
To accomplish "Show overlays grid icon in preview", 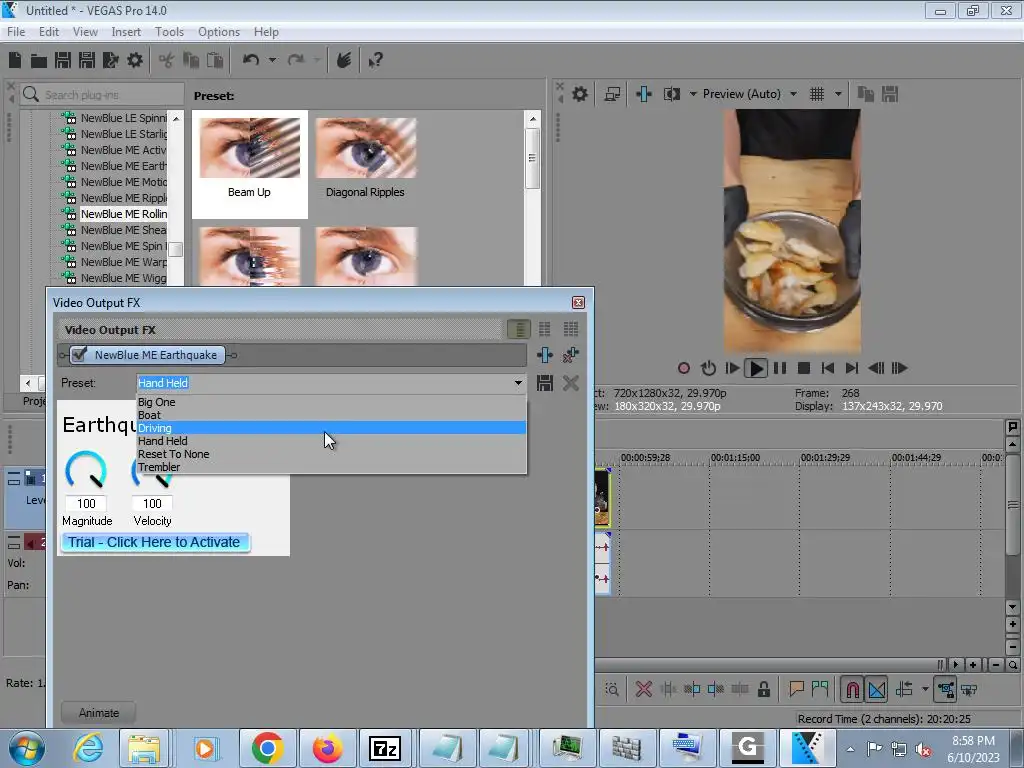I will 817,94.
